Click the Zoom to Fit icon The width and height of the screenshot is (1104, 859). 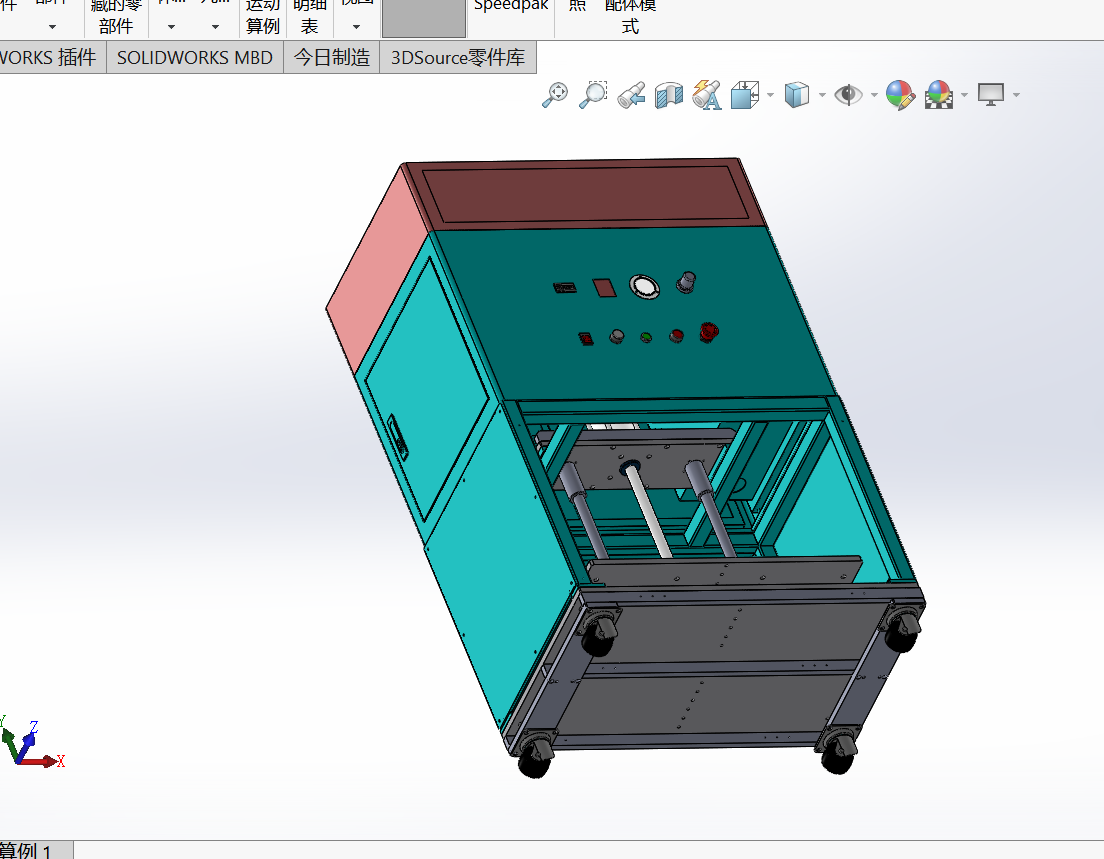(555, 95)
